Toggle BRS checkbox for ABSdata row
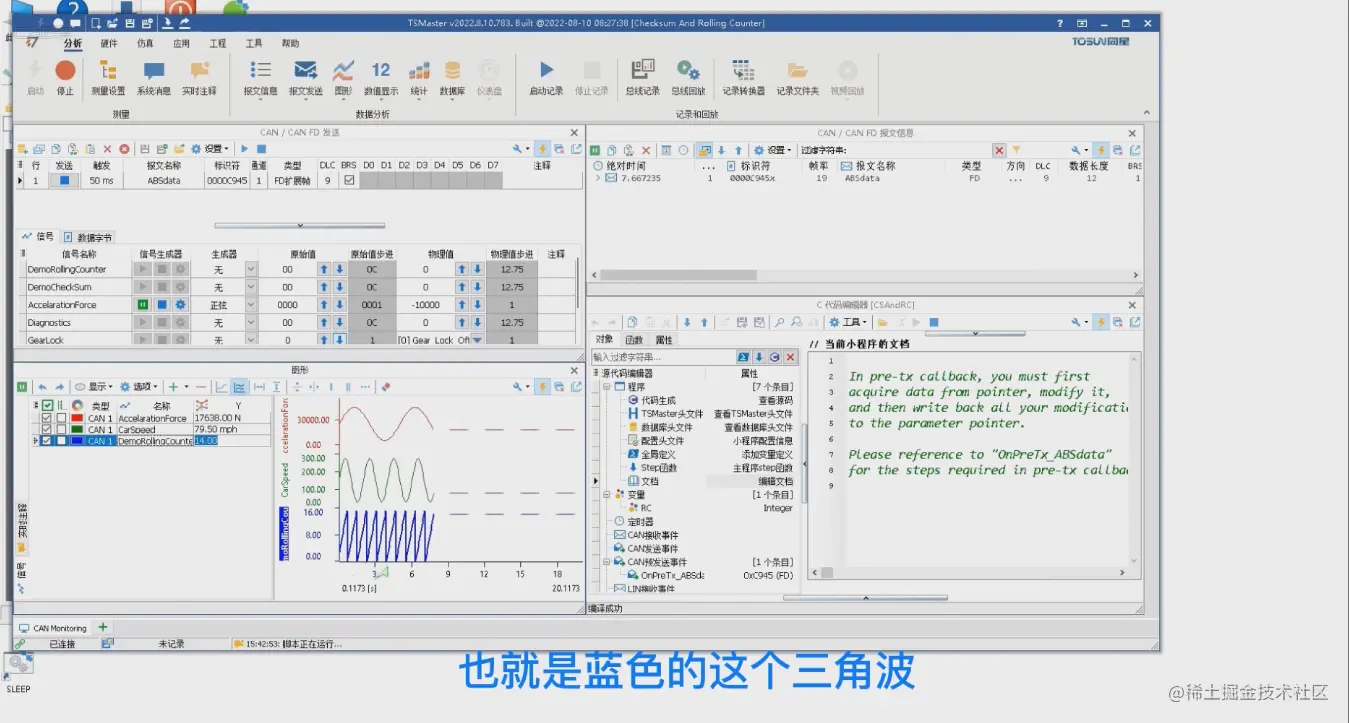The image size is (1349, 723). coord(348,181)
